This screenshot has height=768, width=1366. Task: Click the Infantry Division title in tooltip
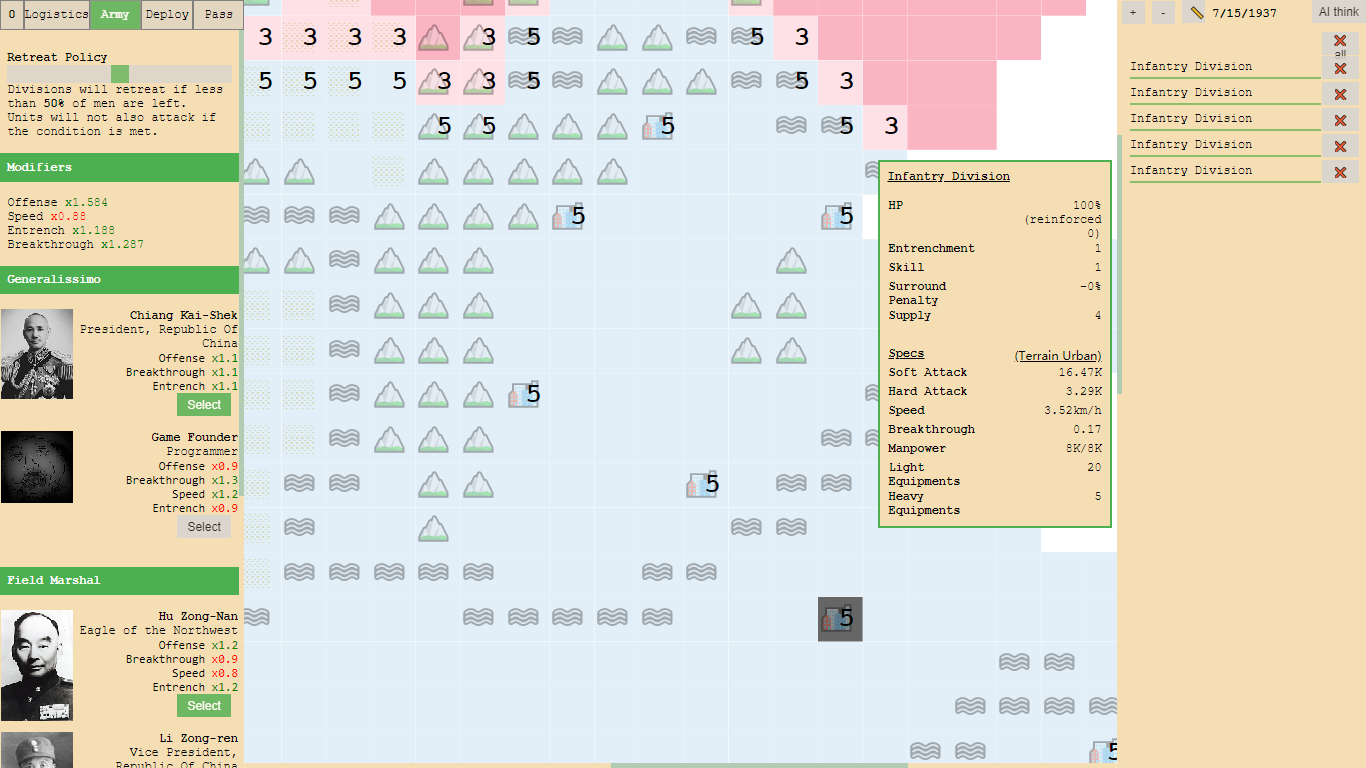tap(948, 176)
